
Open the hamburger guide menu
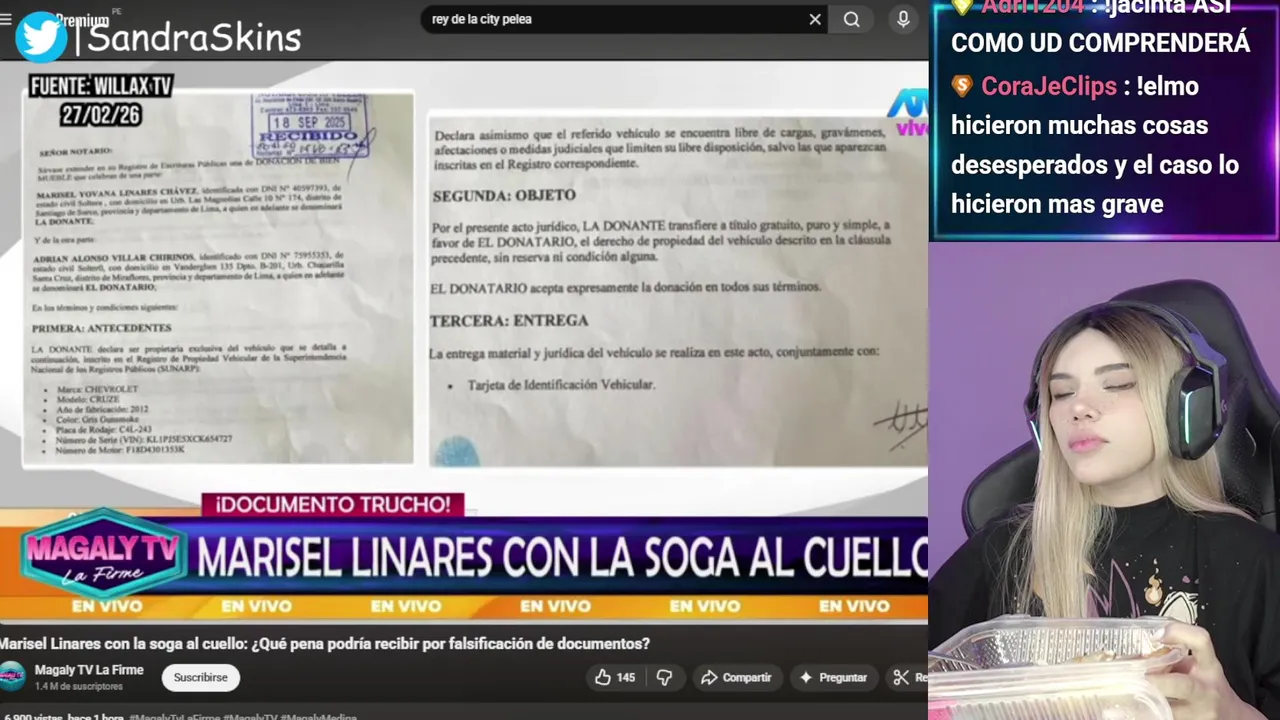tap(6, 19)
